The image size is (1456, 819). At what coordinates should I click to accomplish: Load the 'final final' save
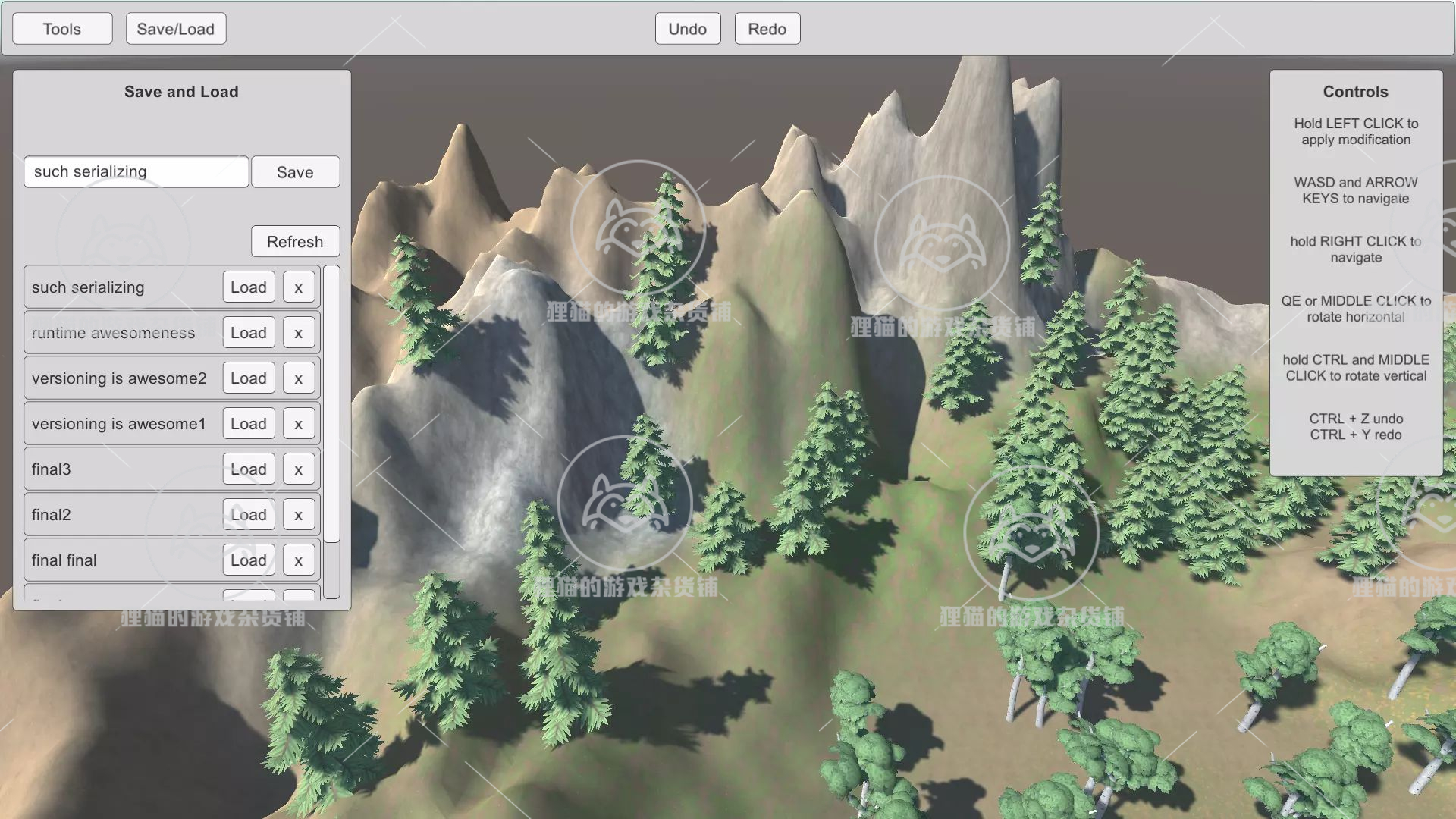pos(249,560)
